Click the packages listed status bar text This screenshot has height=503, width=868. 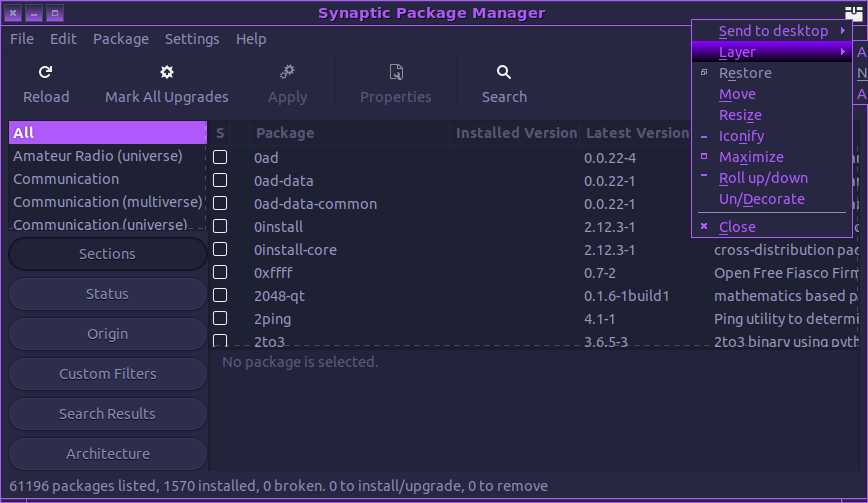point(278,486)
